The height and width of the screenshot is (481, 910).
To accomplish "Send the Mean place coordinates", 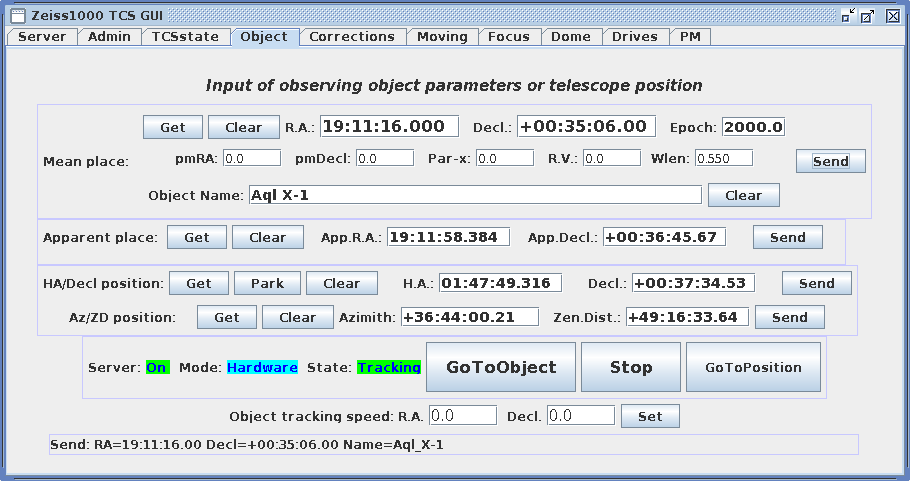I will [830, 161].
